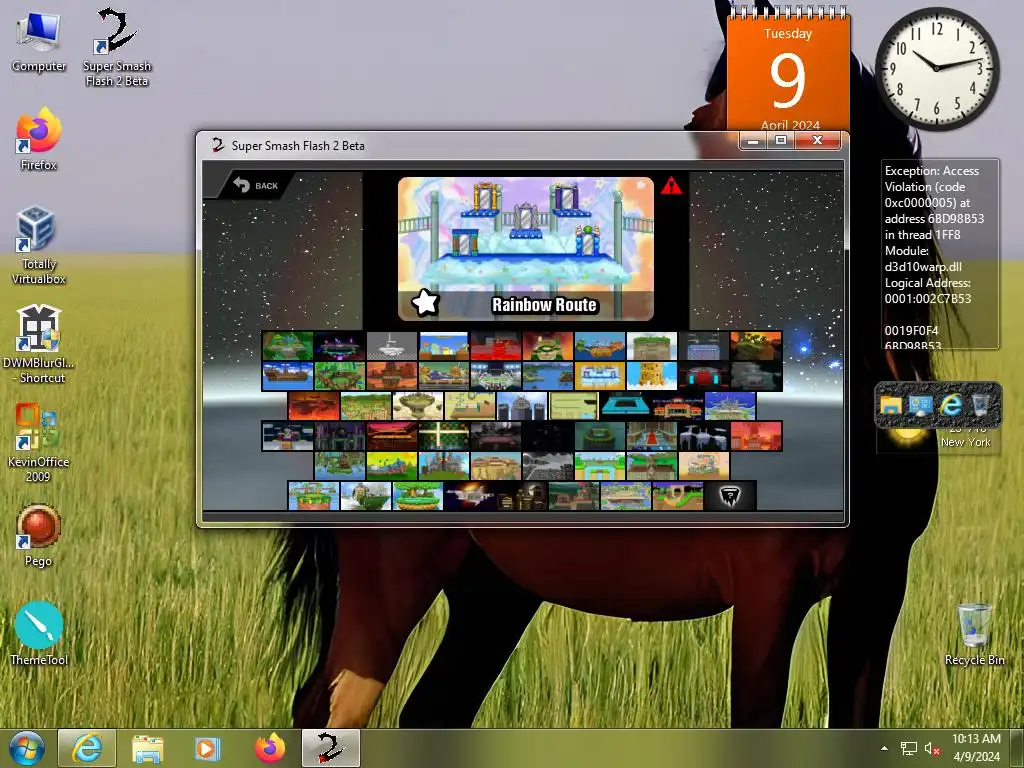
Task: Open Firefox from the taskbar
Action: [270, 748]
